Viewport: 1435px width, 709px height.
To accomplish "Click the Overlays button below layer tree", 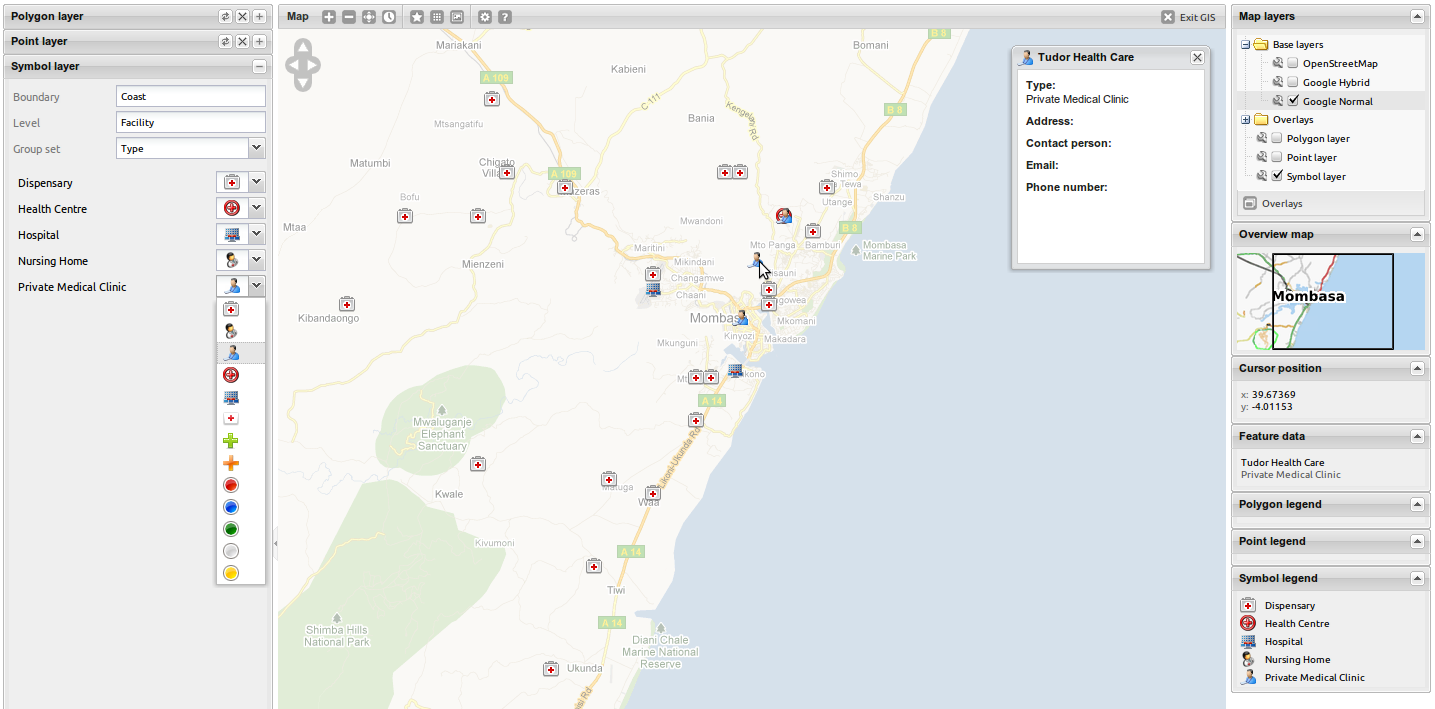I will pyautogui.click(x=1274, y=203).
